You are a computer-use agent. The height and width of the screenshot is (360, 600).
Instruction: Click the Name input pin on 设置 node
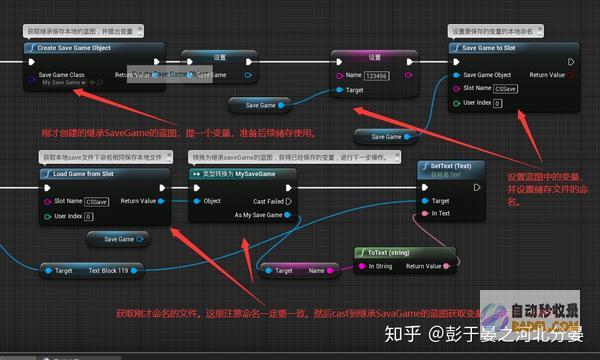(x=339, y=75)
